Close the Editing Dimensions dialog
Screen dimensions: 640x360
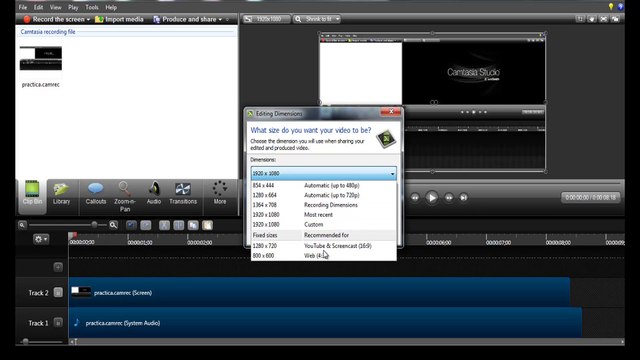pyautogui.click(x=391, y=112)
